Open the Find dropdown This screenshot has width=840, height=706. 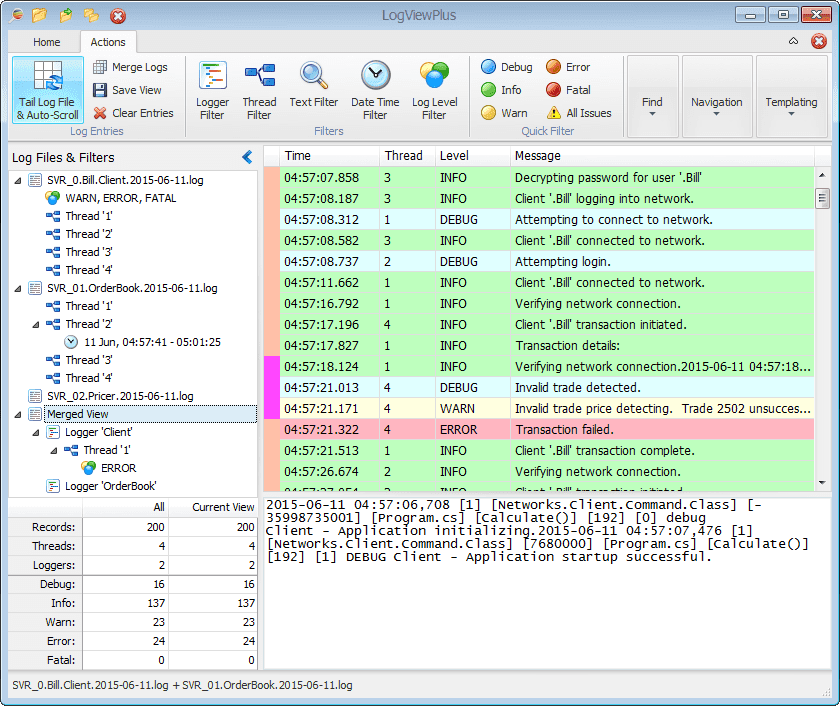tap(652, 96)
